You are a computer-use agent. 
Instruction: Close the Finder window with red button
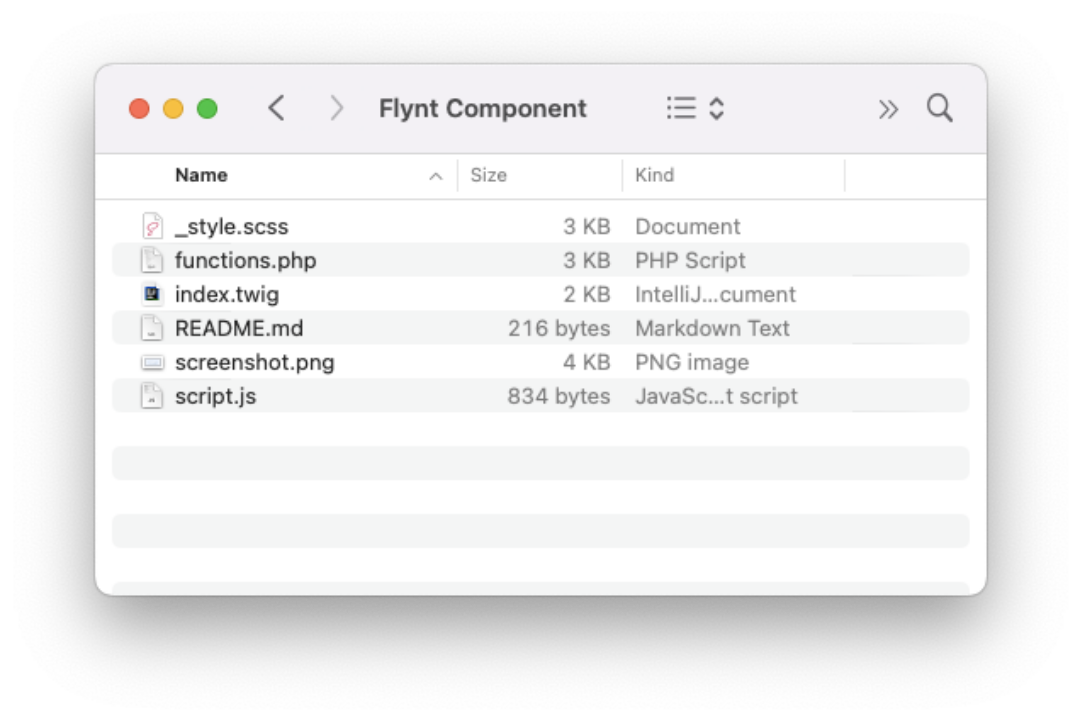(139, 109)
